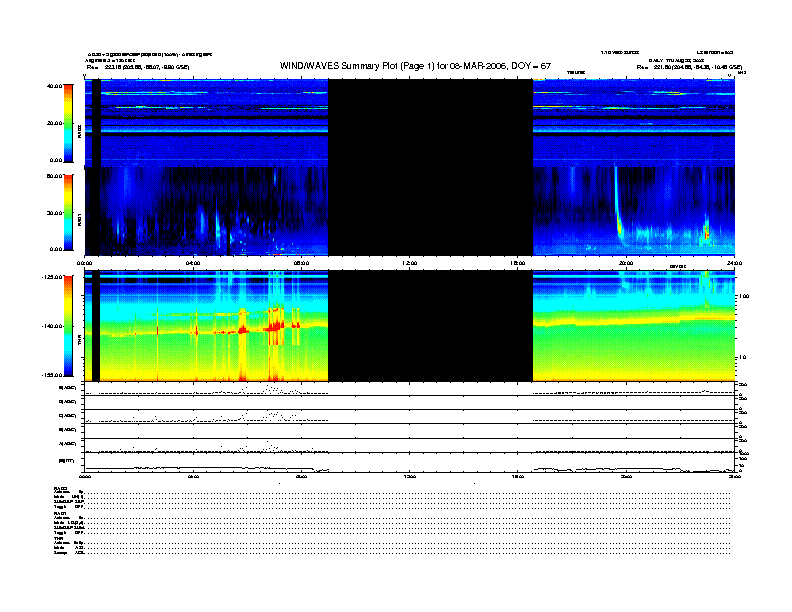The width and height of the screenshot is (792, 612).
Task: Click the 20.00 label on RAD2 color scale
Action: pyautogui.click(x=55, y=123)
